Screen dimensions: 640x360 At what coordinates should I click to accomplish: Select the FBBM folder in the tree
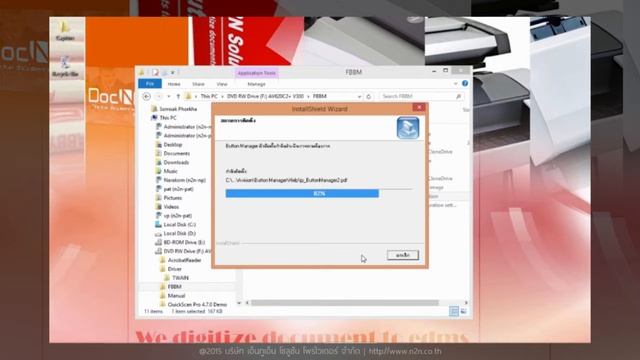174,287
